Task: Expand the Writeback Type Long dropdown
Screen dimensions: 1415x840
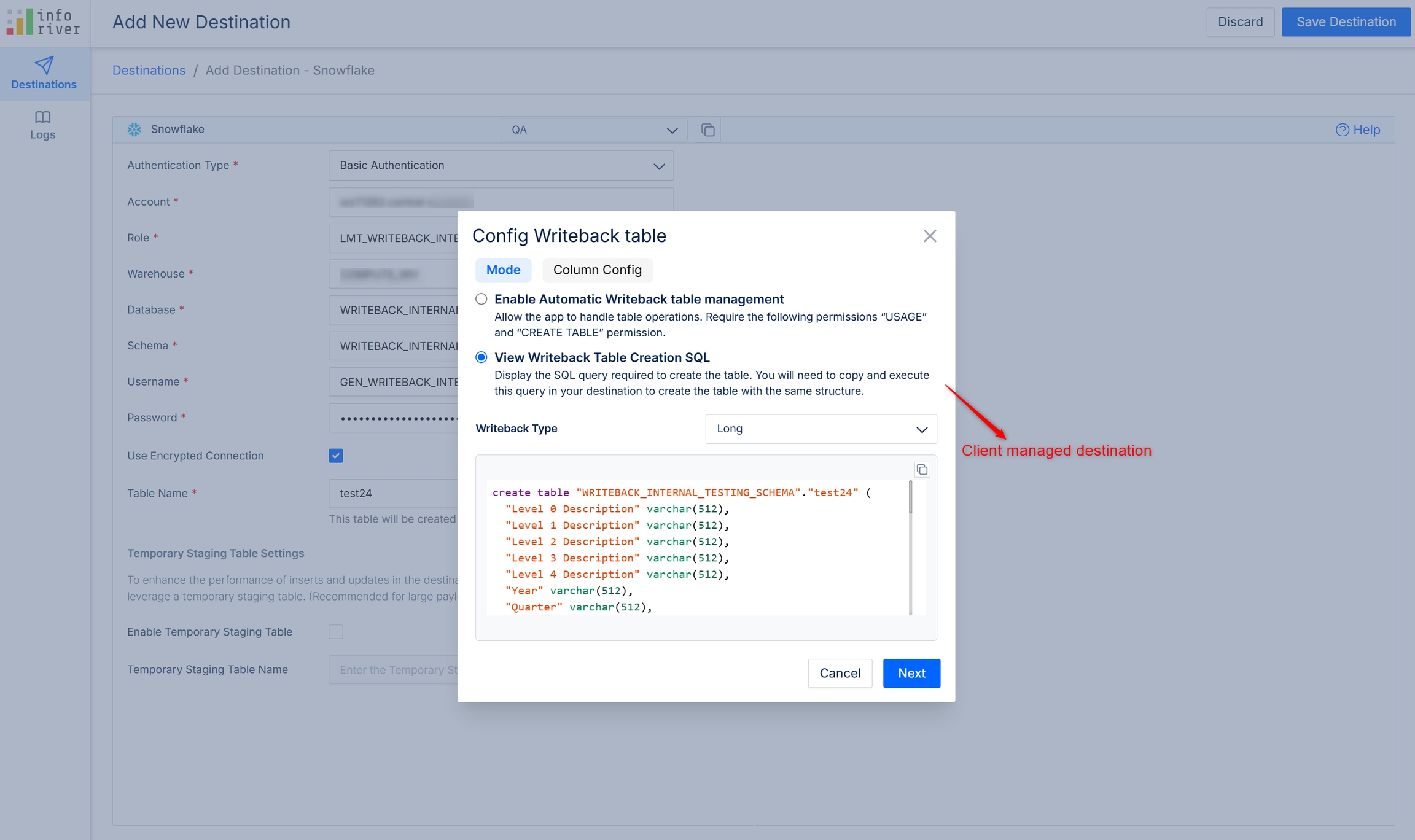Action: [821, 429]
